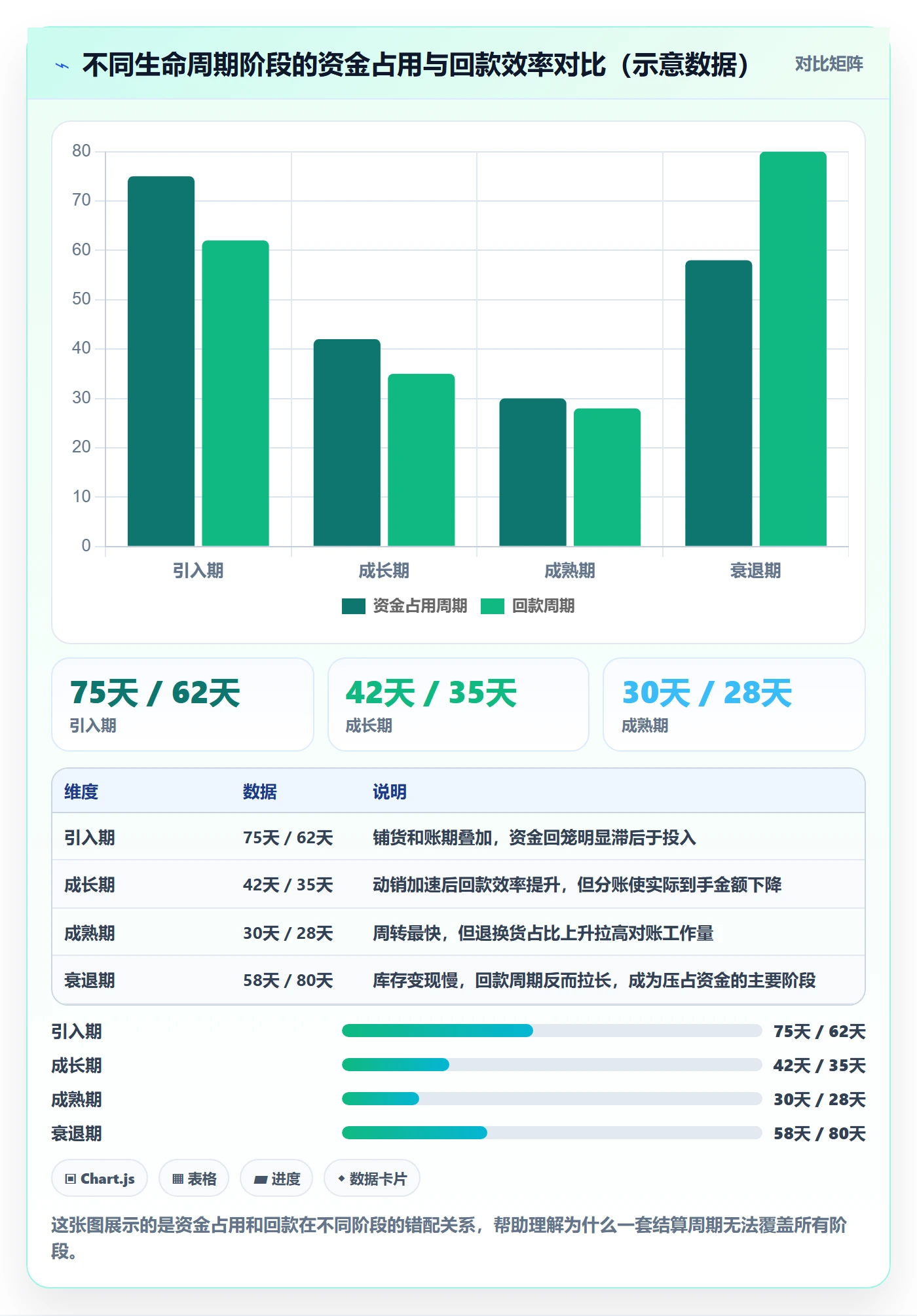Viewport: 917px width, 1316px height.
Task: Click the 衰退期 回款周期 tallest bar
Action: click(793, 348)
